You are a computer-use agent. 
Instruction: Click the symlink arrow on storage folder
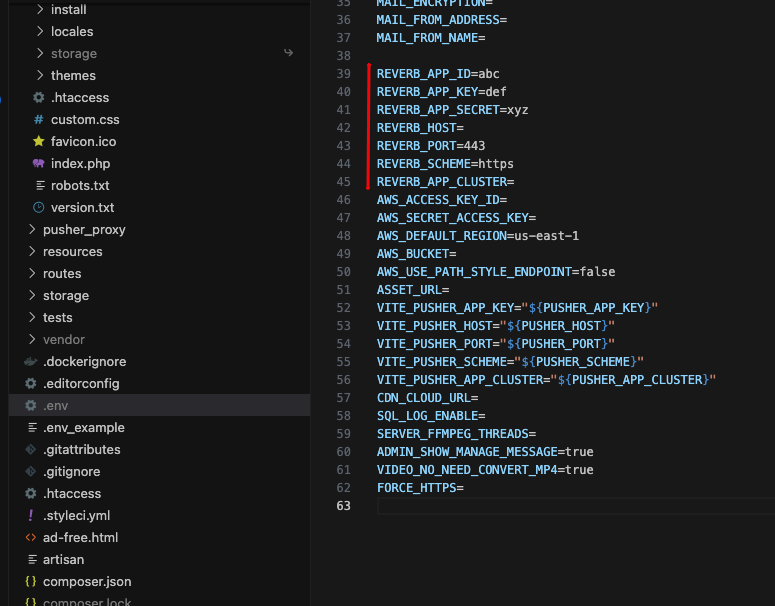289,53
